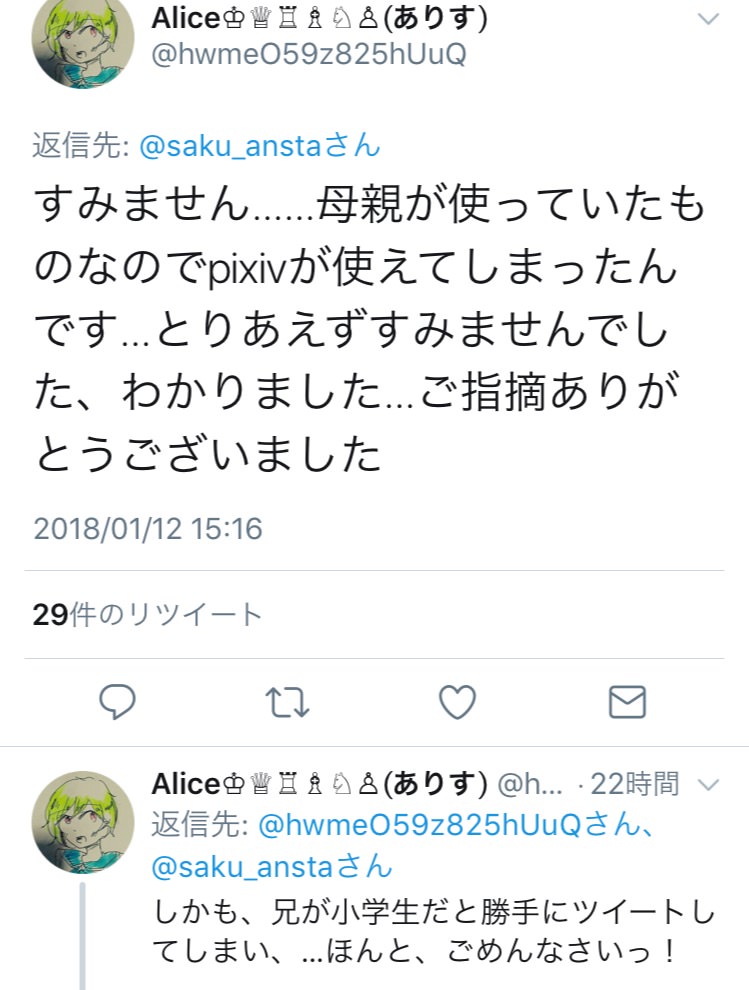Tap the reply speech bubble icon
The image size is (749, 990).
(117, 701)
